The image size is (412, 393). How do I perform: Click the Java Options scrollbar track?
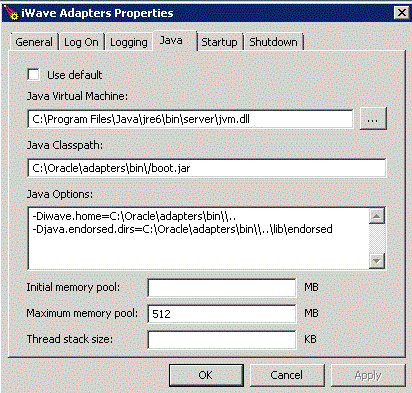[377, 239]
